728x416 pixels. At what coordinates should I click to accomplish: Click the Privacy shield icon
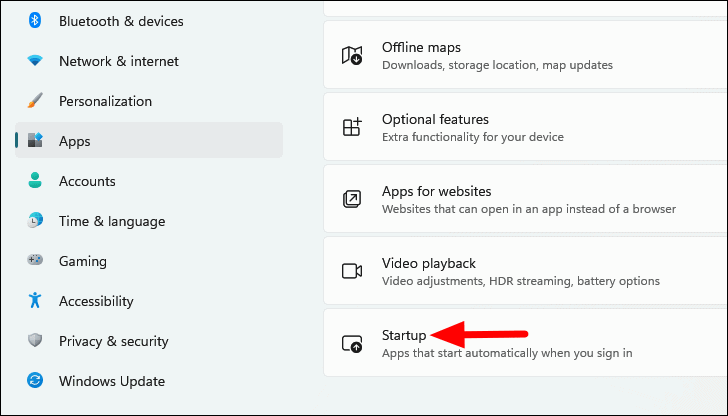point(35,341)
